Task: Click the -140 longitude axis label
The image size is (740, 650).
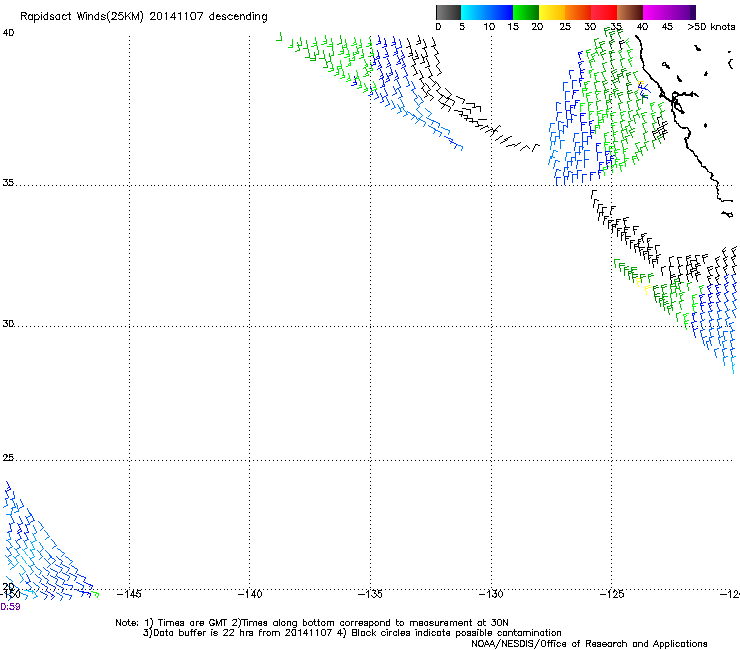Action: [x=250, y=594]
